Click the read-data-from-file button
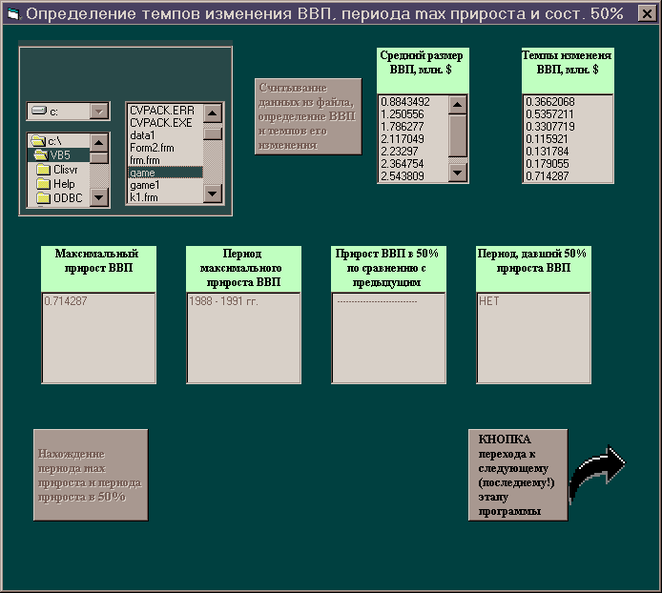The image size is (662, 593). coord(308,116)
